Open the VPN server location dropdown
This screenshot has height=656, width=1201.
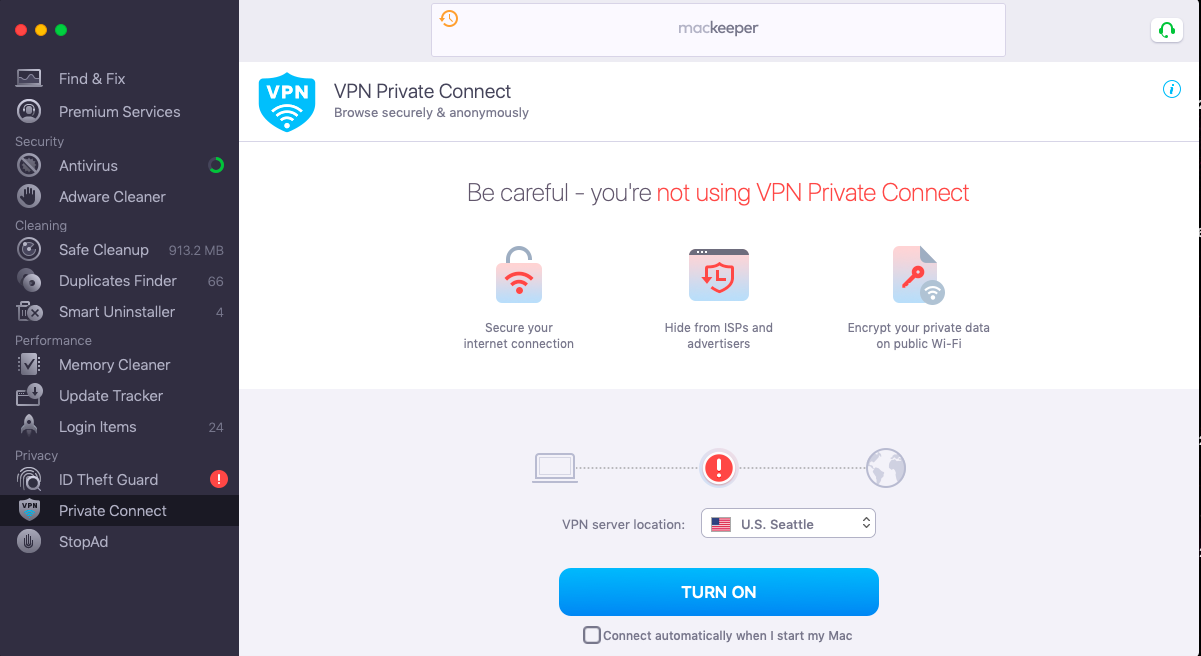click(788, 523)
